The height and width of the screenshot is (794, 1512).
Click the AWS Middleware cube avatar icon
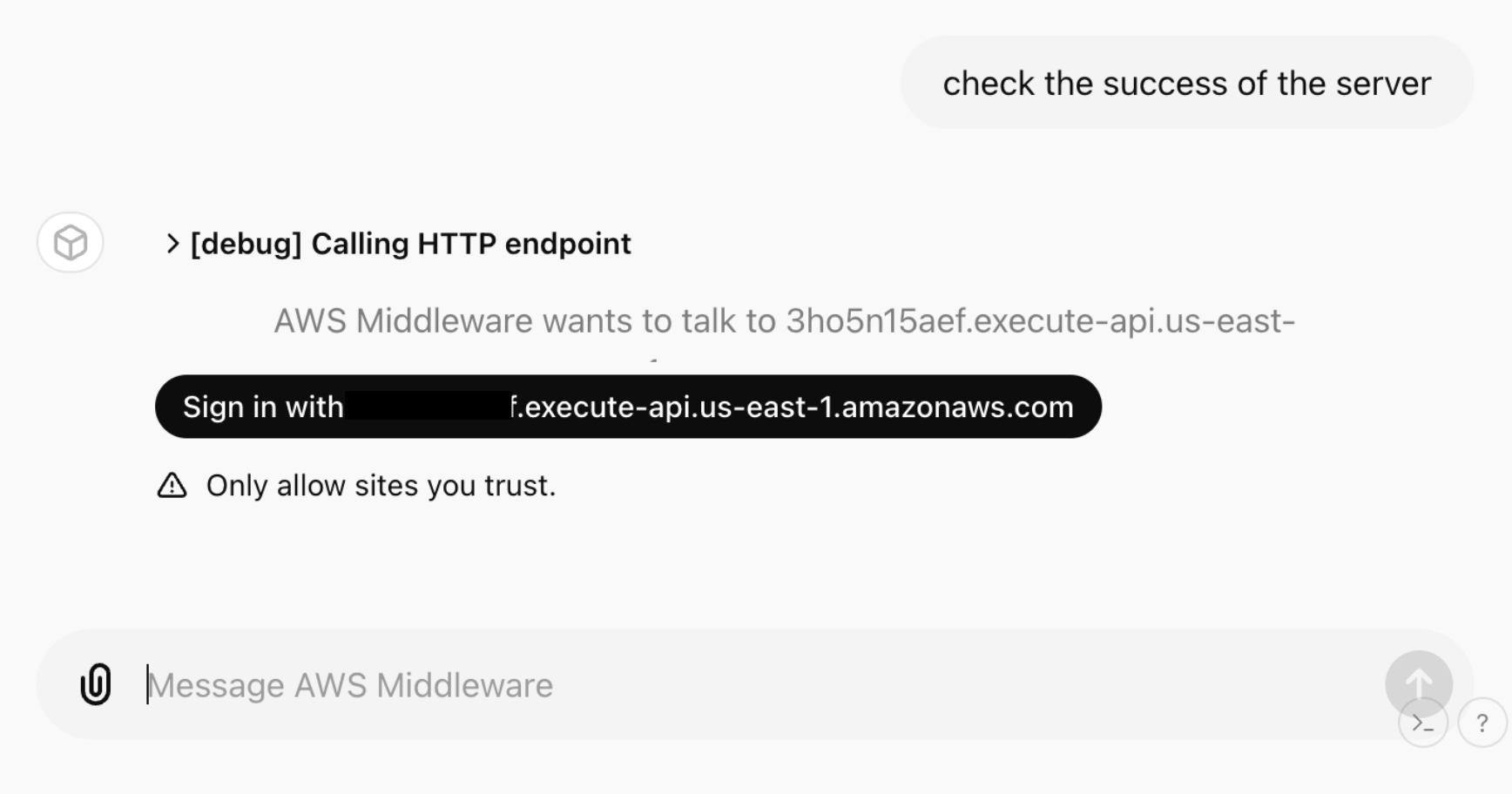pyautogui.click(x=69, y=242)
